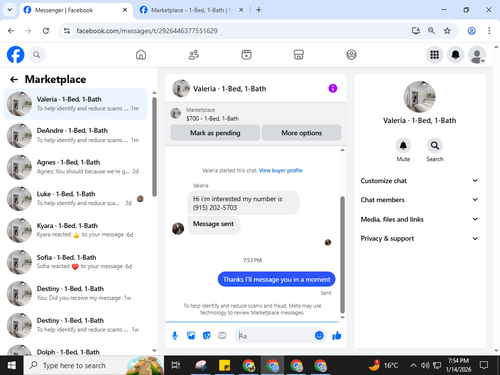500x375 pixels.
Task: Open the Marketplace storefront icon in top nav
Action: tap(299, 55)
